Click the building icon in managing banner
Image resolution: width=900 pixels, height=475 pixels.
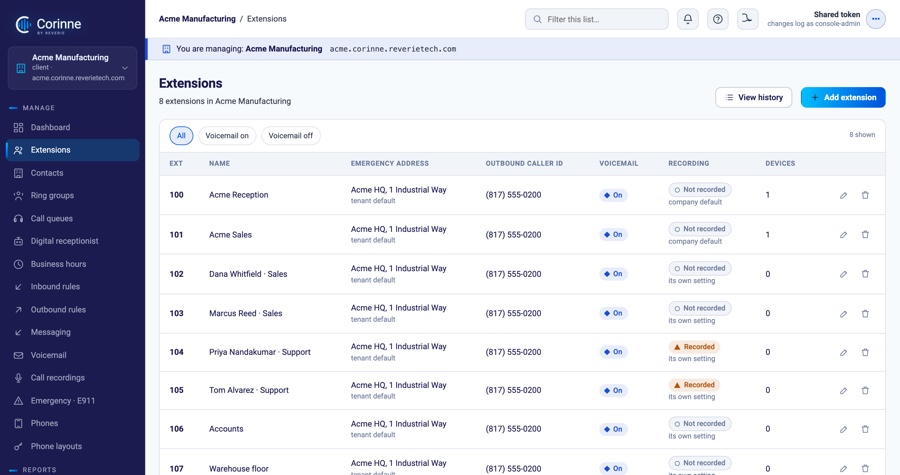tap(166, 49)
